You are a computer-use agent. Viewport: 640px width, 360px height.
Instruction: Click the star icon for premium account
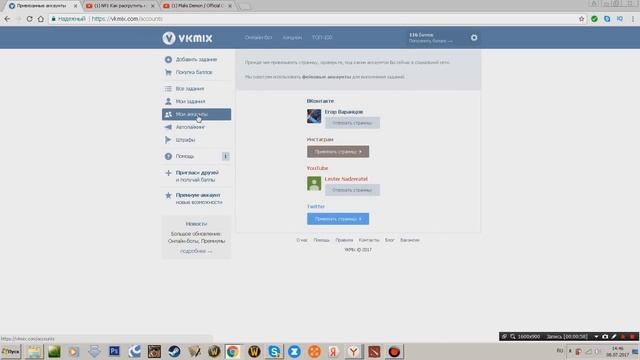coord(168,196)
